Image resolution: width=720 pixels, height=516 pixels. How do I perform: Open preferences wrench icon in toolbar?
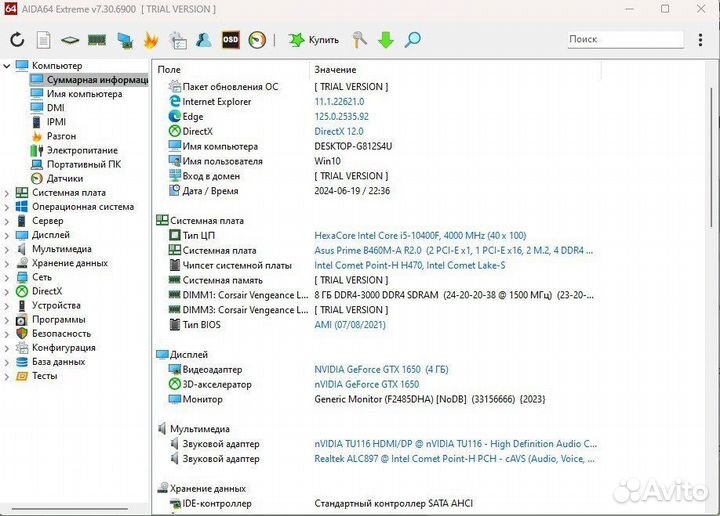click(360, 40)
